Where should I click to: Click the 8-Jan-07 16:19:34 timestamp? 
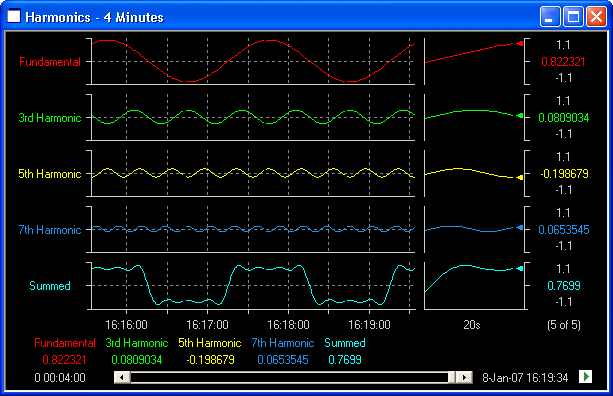click(525, 378)
